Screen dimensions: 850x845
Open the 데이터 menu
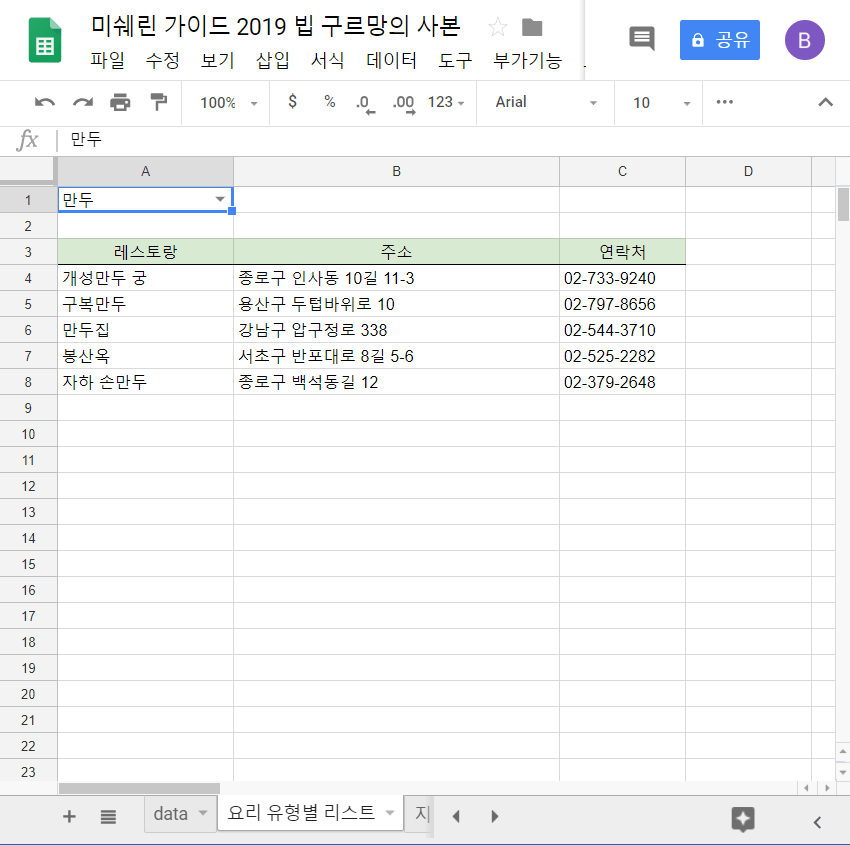click(x=391, y=60)
